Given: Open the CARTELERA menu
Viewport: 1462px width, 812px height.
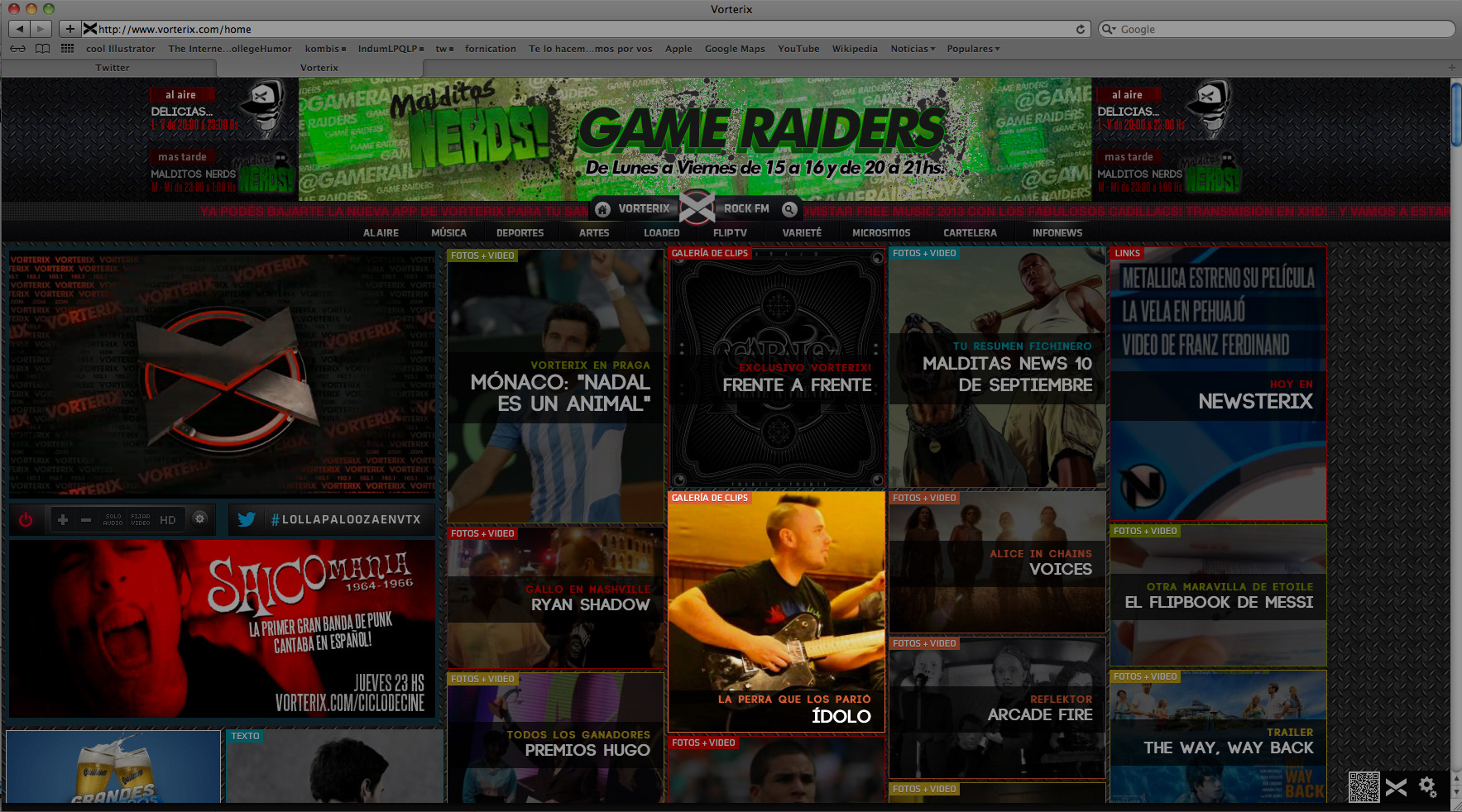Looking at the screenshot, I should tap(970, 233).
